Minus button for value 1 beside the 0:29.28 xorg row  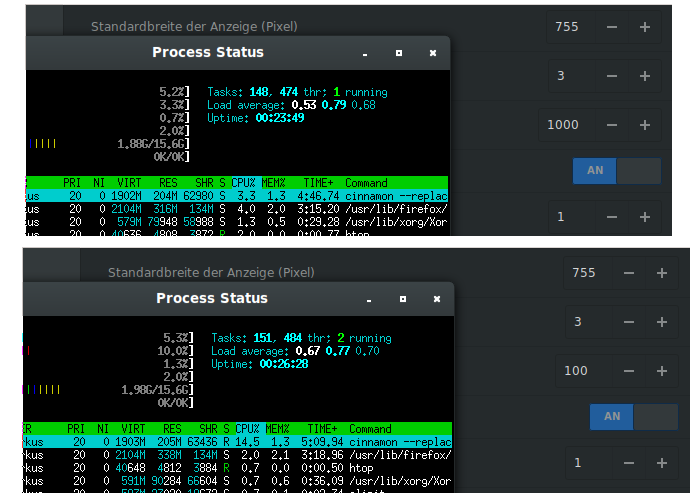(612, 217)
